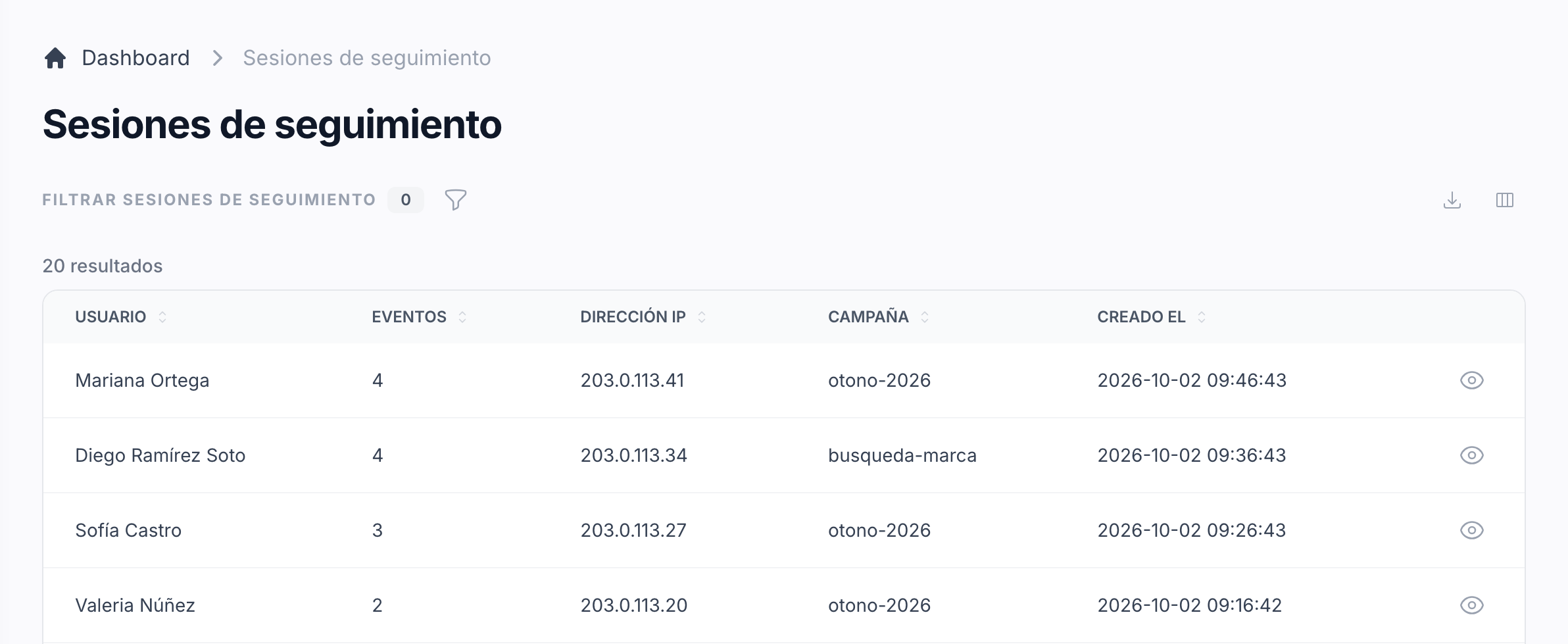The width and height of the screenshot is (1568, 644).
Task: Click IP address 203.0.113.41
Action: click(632, 380)
